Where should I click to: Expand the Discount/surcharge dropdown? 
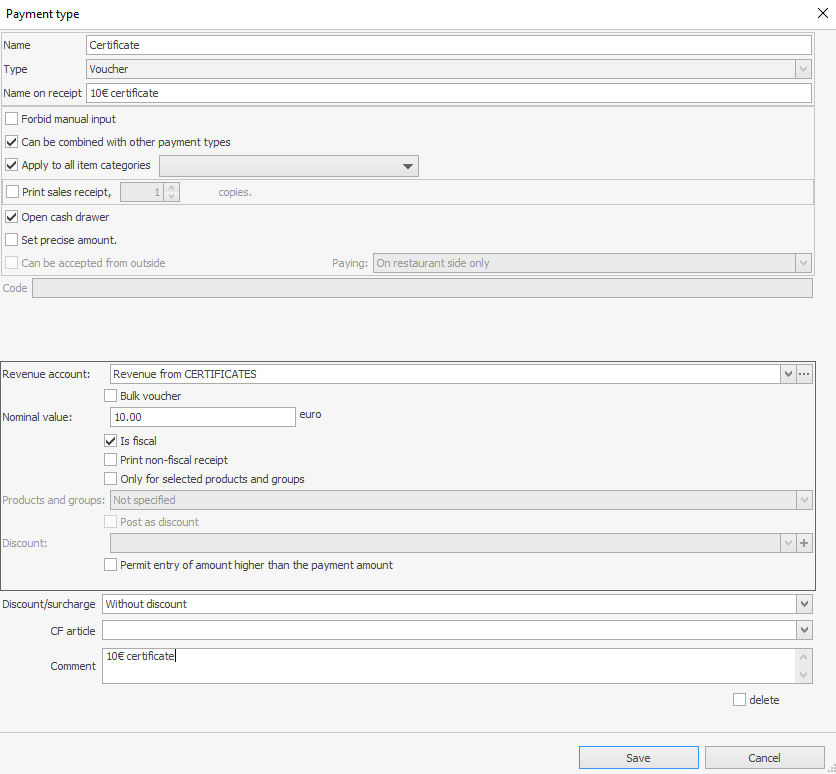coord(804,604)
